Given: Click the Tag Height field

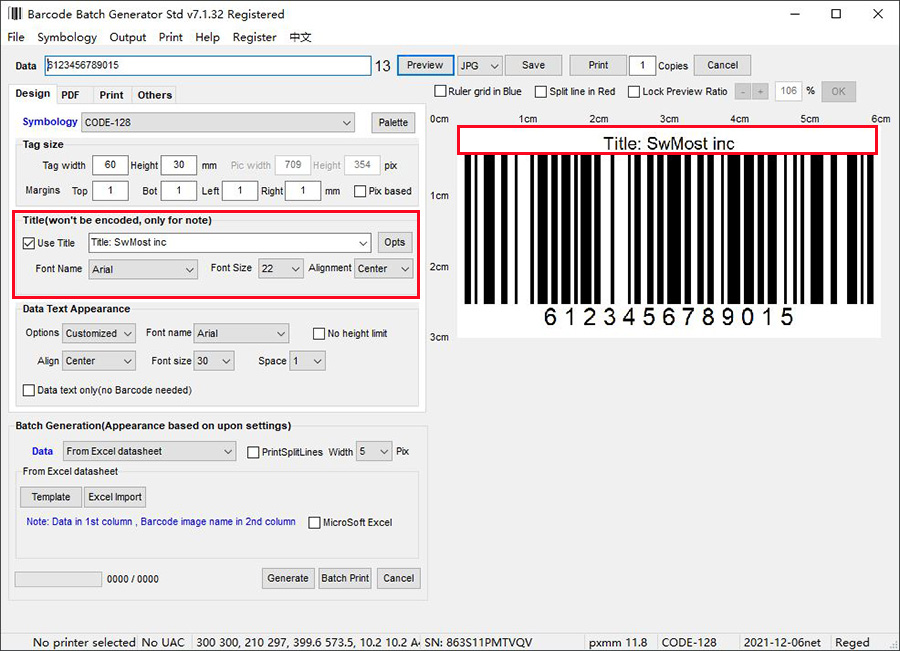Looking at the screenshot, I should (179, 165).
